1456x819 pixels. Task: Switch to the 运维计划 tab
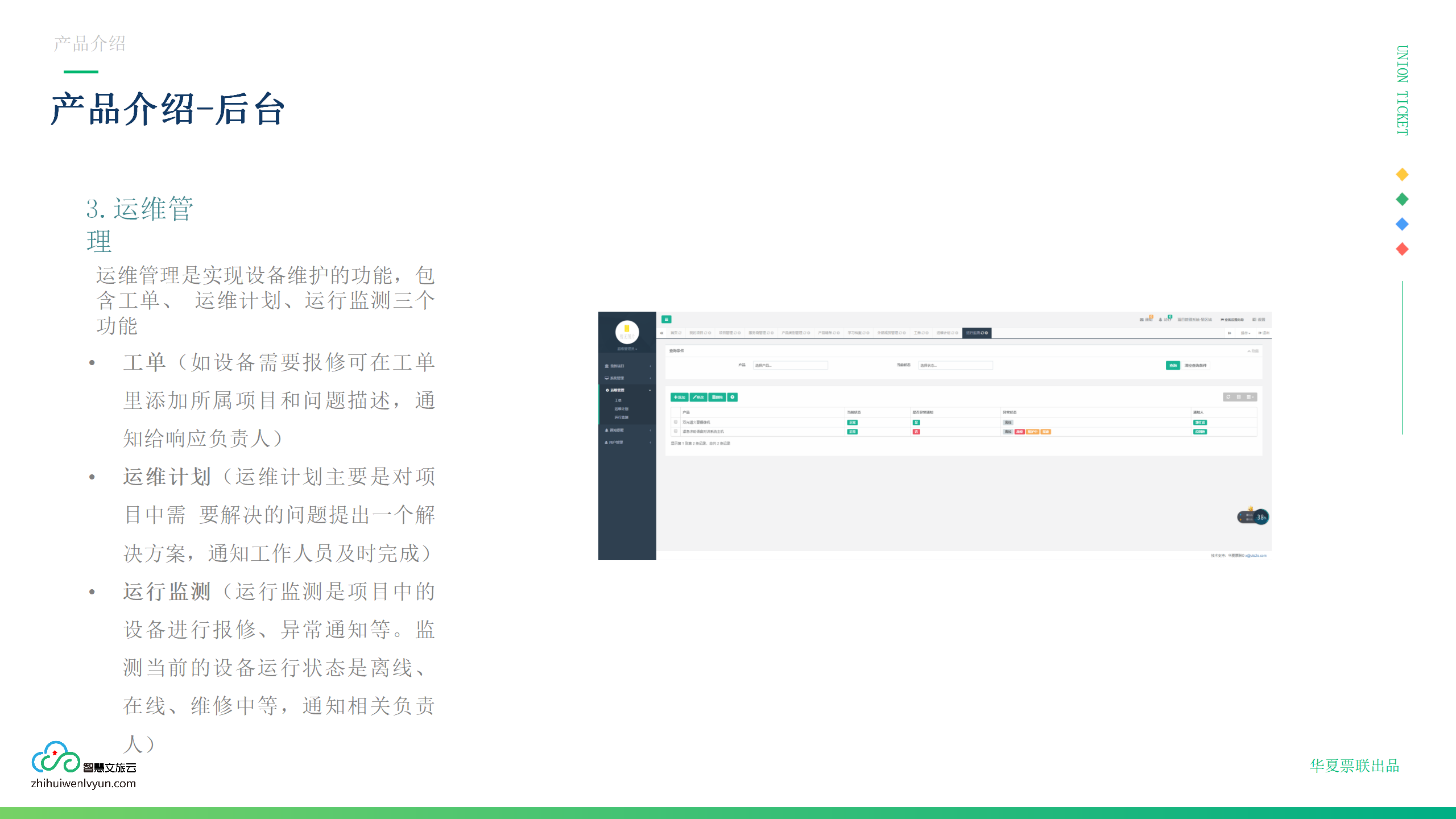click(x=947, y=333)
